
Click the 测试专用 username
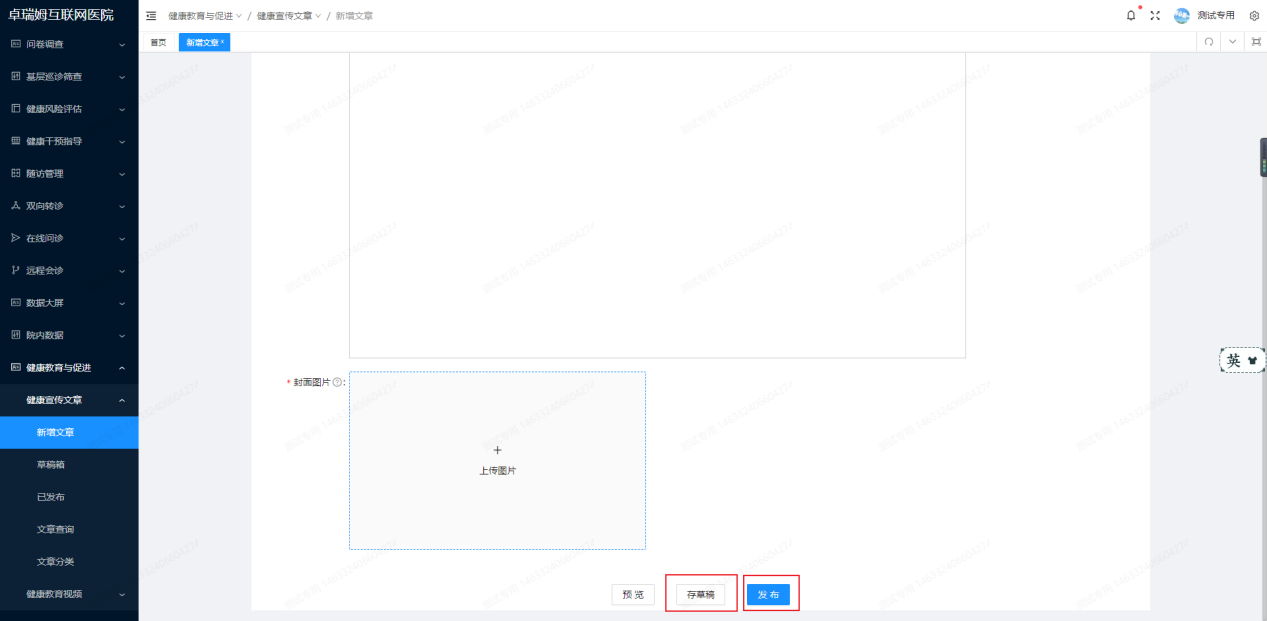1216,16
